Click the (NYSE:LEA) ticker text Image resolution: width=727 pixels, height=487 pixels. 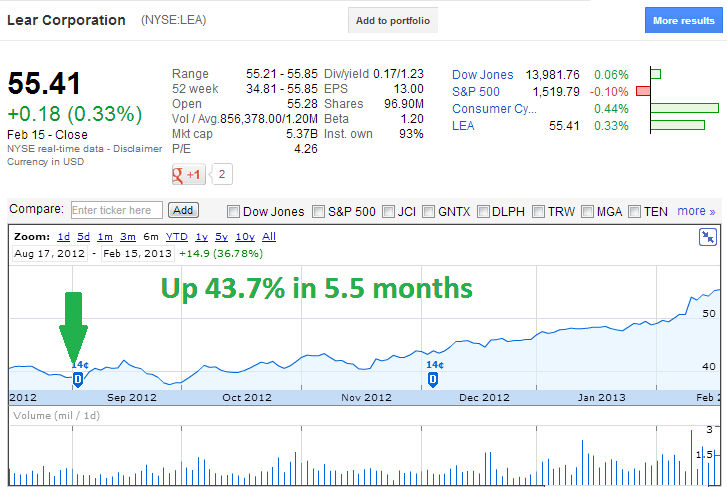[173, 20]
